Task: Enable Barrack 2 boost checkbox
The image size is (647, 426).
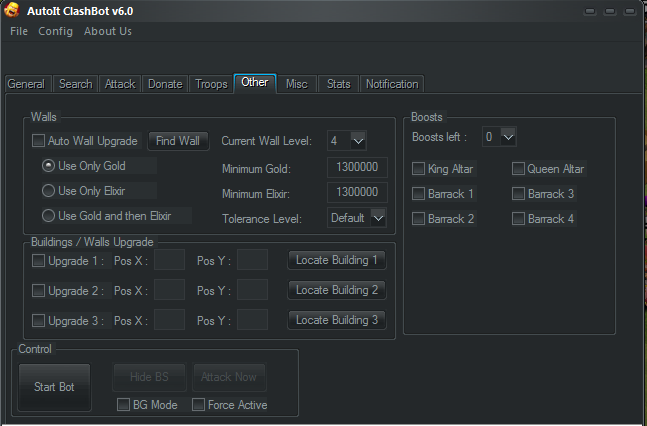Action: point(418,218)
